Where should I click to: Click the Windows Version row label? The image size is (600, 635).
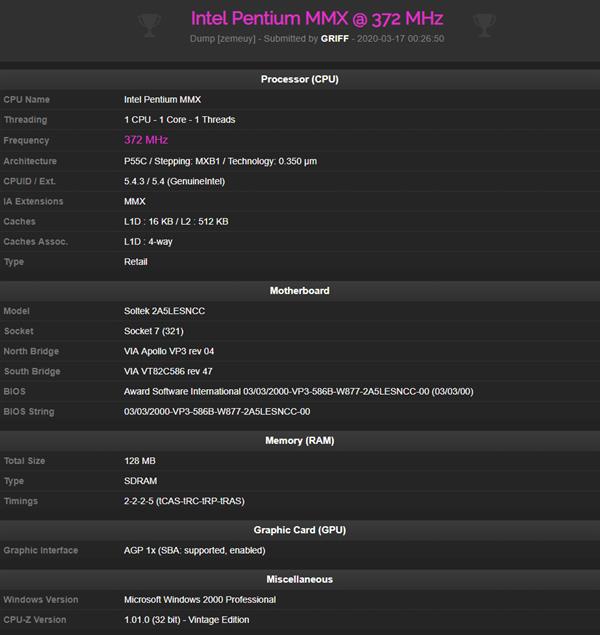click(x=41, y=599)
